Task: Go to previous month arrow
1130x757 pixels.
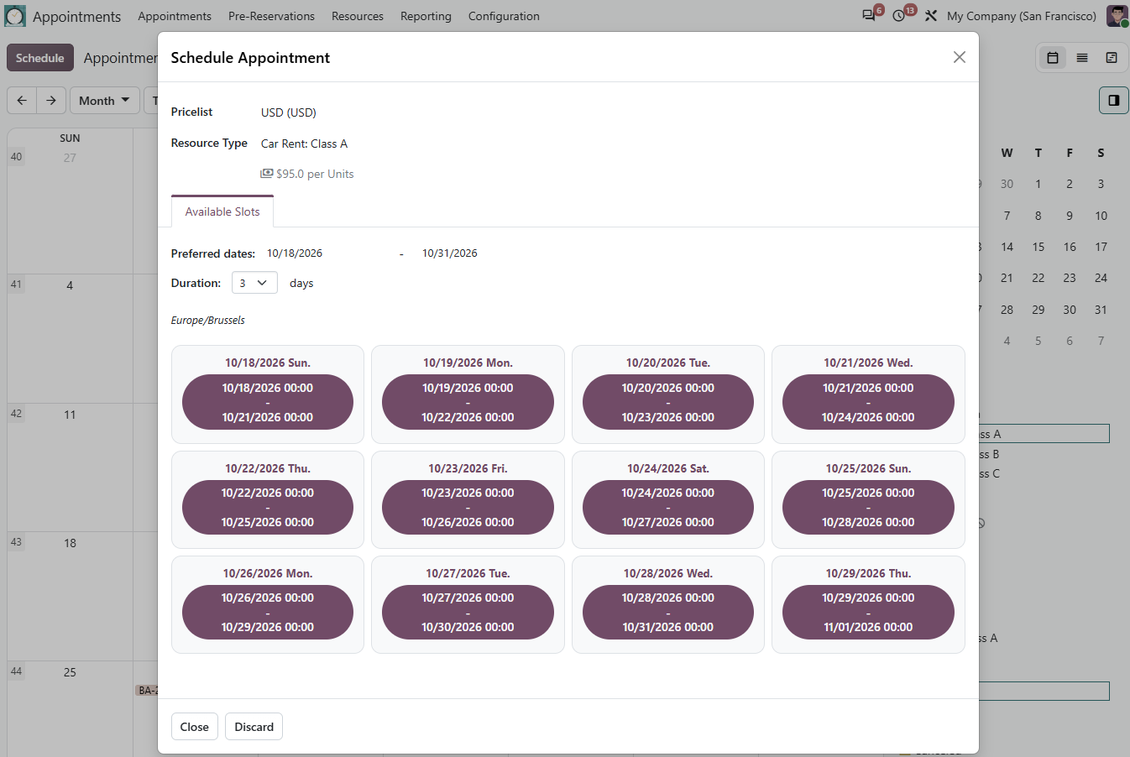Action: pos(22,100)
